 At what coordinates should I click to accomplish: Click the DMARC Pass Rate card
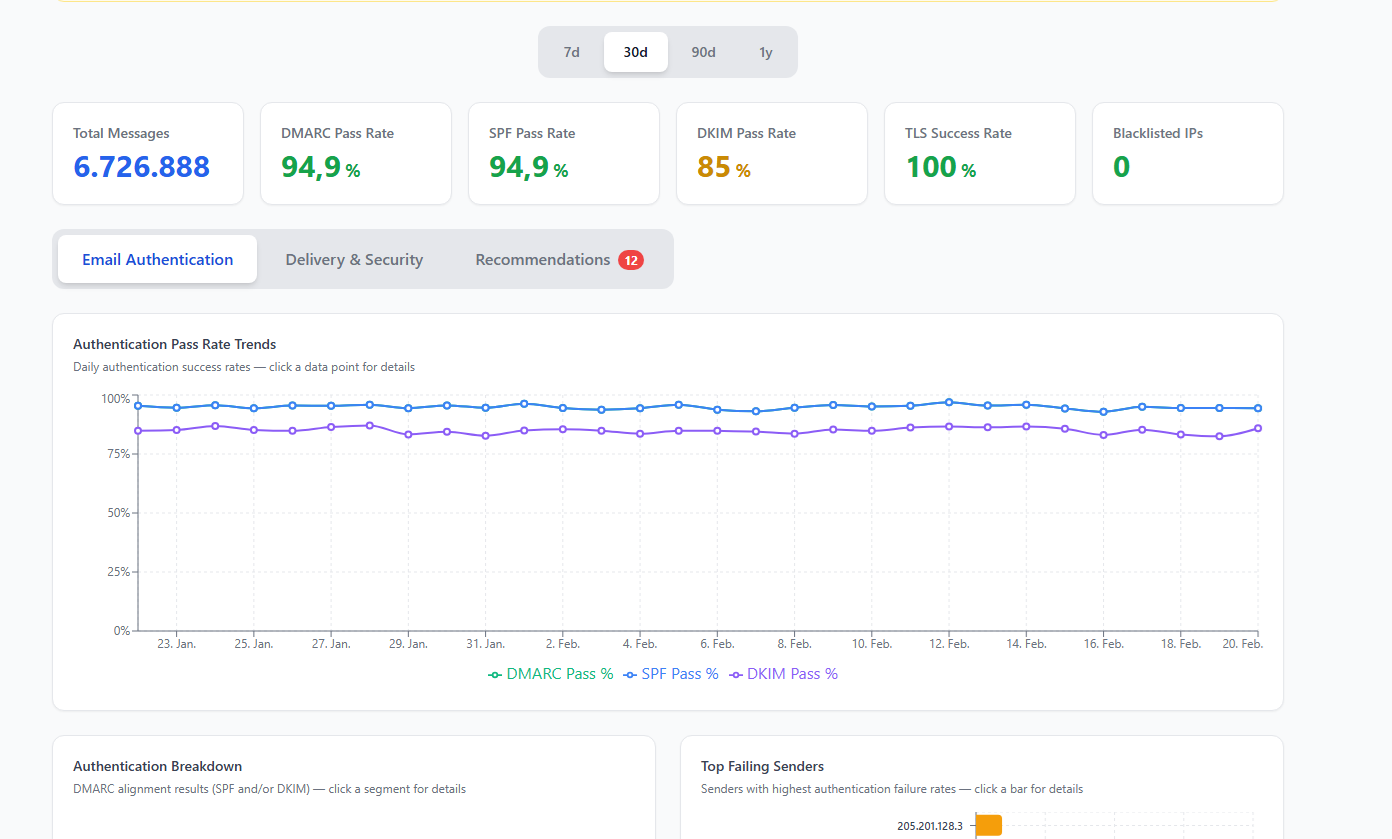(x=355, y=153)
